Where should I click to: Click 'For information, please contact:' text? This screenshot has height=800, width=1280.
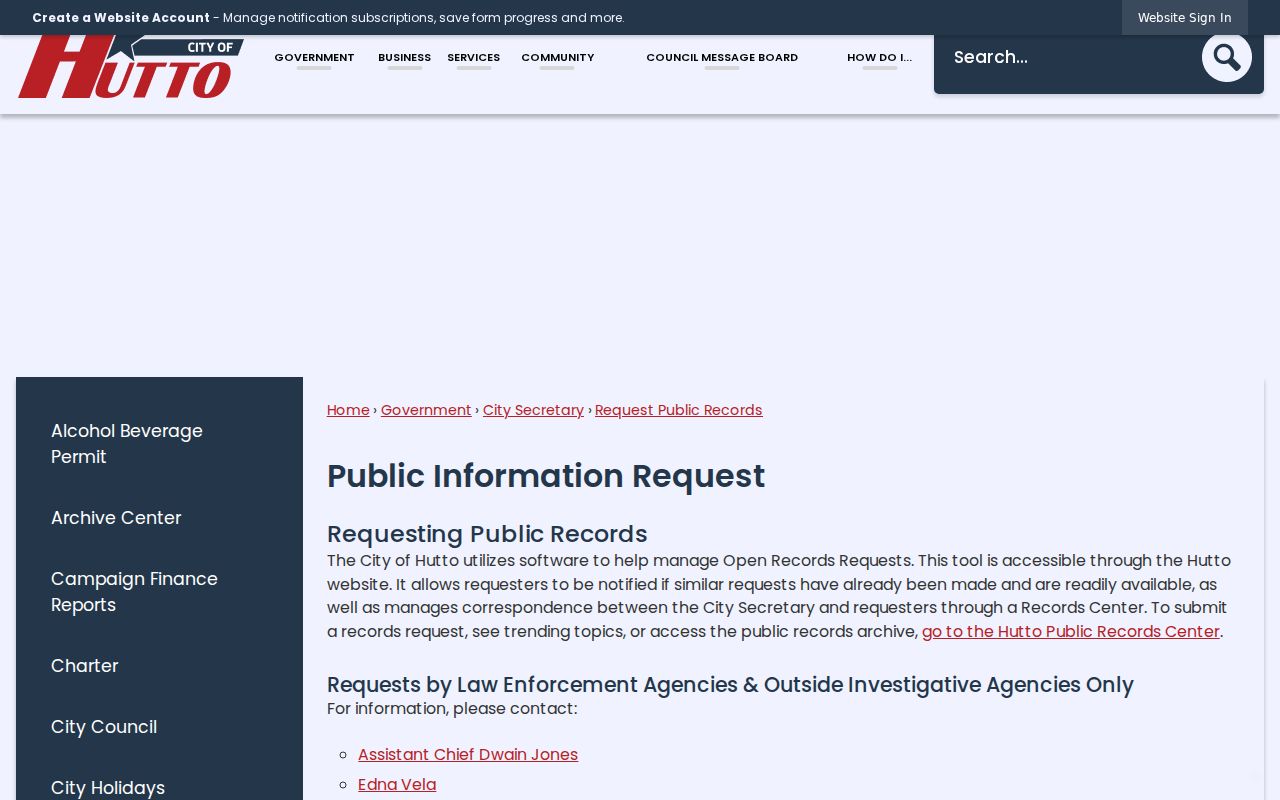(452, 709)
